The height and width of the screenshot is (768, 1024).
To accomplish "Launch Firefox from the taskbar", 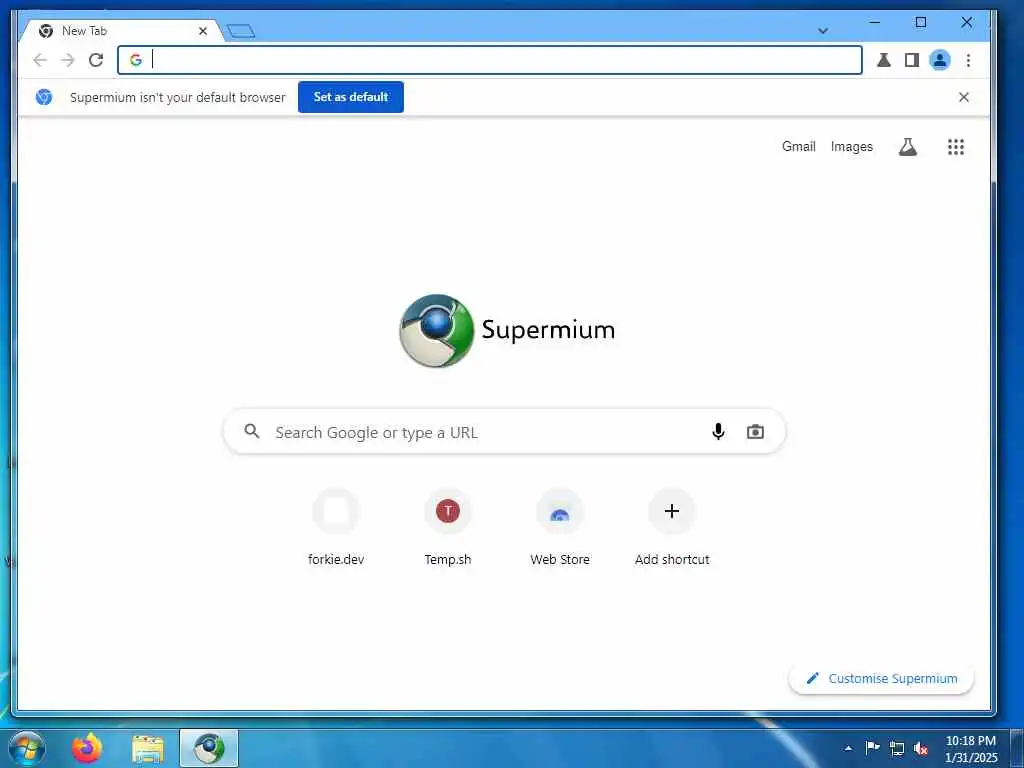I will [88, 748].
